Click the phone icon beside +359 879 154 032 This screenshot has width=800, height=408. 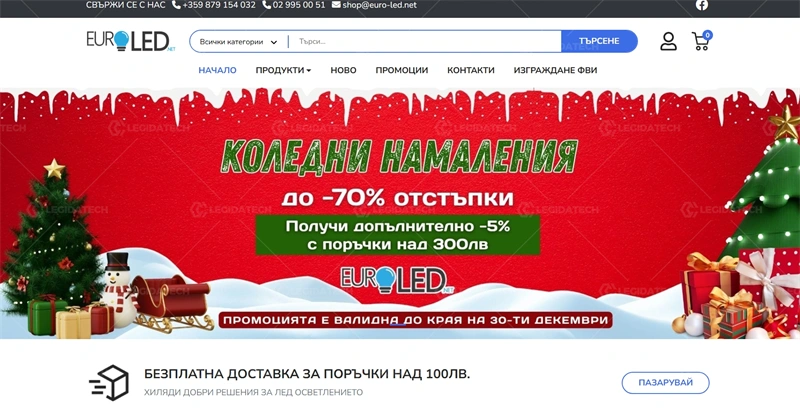pyautogui.click(x=177, y=5)
